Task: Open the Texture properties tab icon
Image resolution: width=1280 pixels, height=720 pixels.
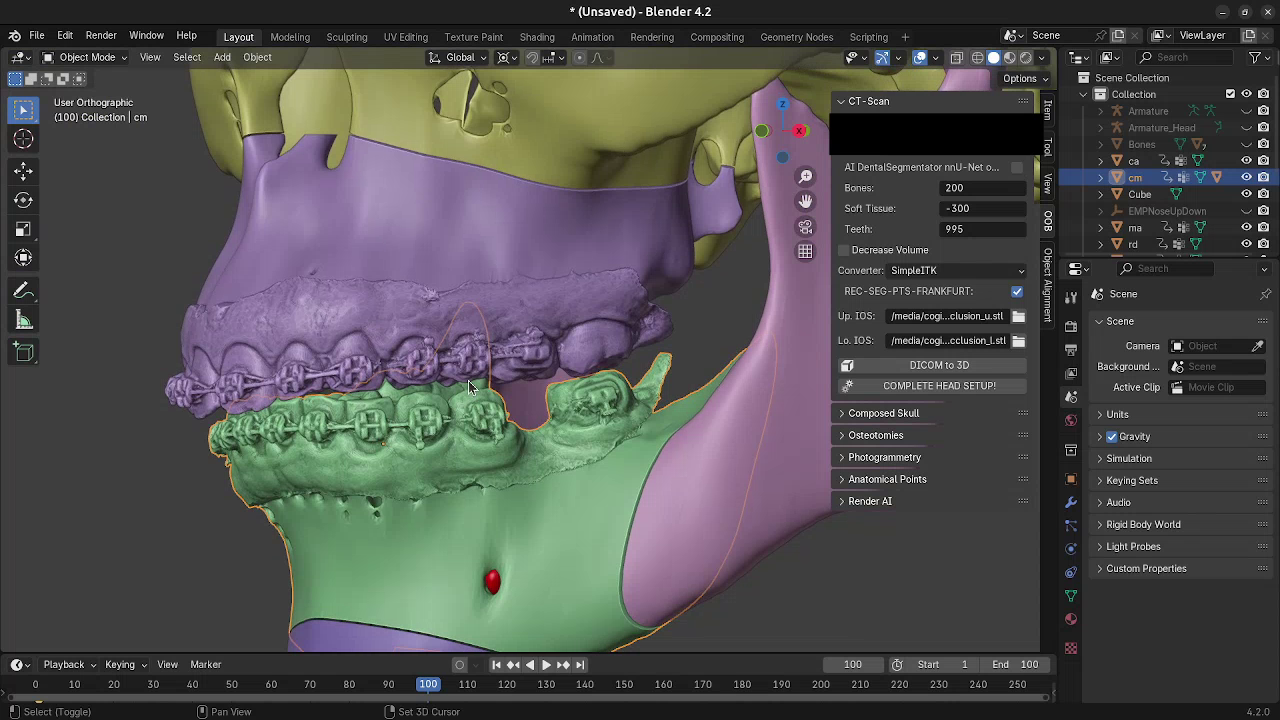Action: pyautogui.click(x=1071, y=648)
